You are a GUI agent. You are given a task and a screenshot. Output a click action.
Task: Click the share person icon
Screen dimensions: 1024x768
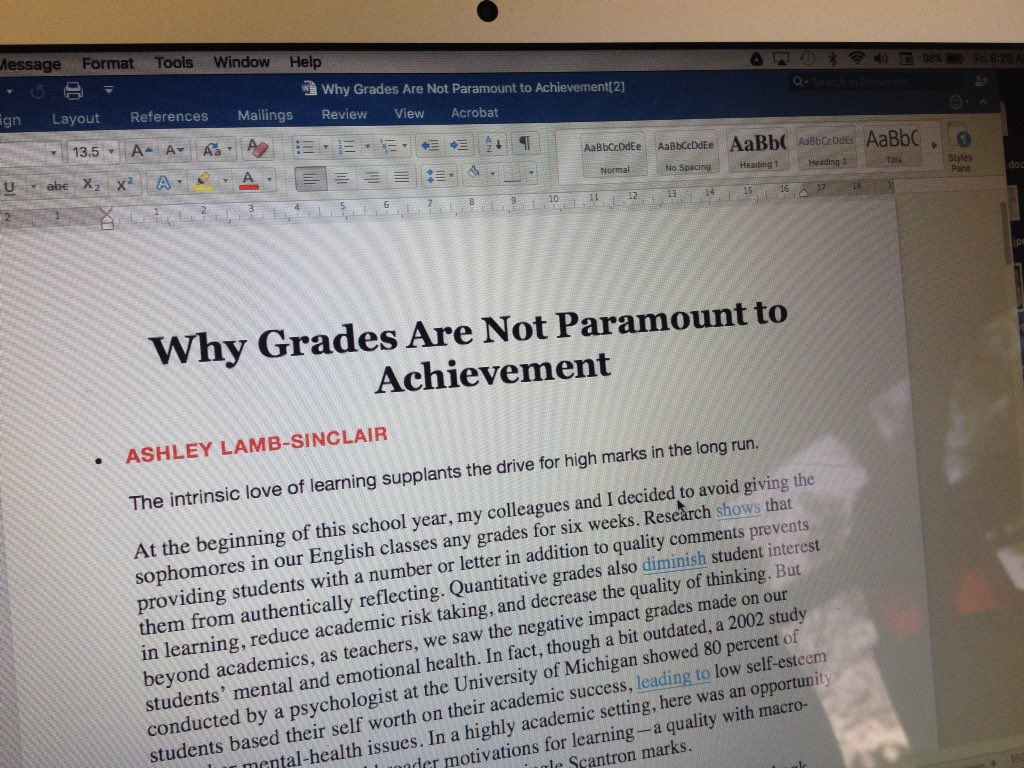982,81
